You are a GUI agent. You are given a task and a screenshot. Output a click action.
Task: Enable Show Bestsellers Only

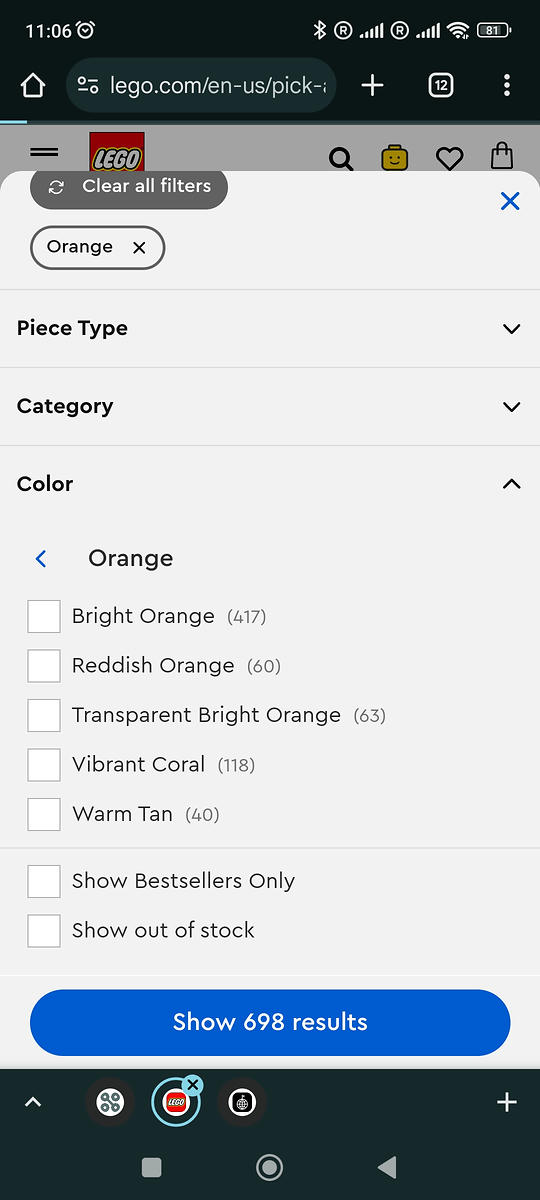pos(44,881)
